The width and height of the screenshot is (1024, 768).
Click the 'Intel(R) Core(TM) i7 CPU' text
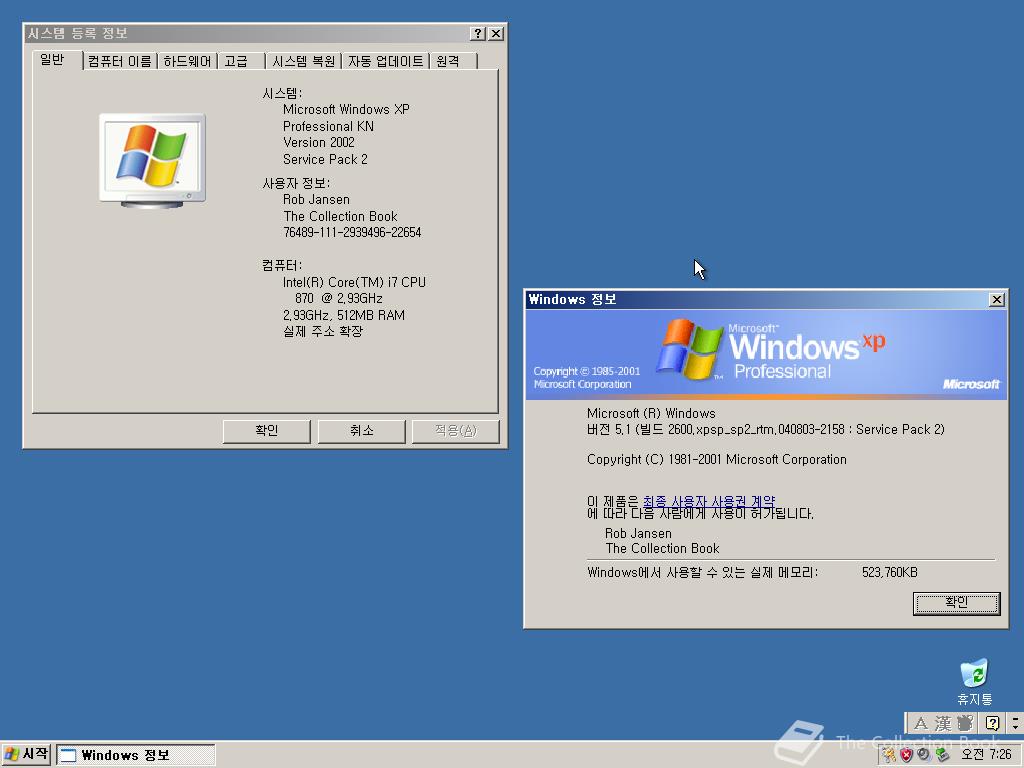(354, 282)
